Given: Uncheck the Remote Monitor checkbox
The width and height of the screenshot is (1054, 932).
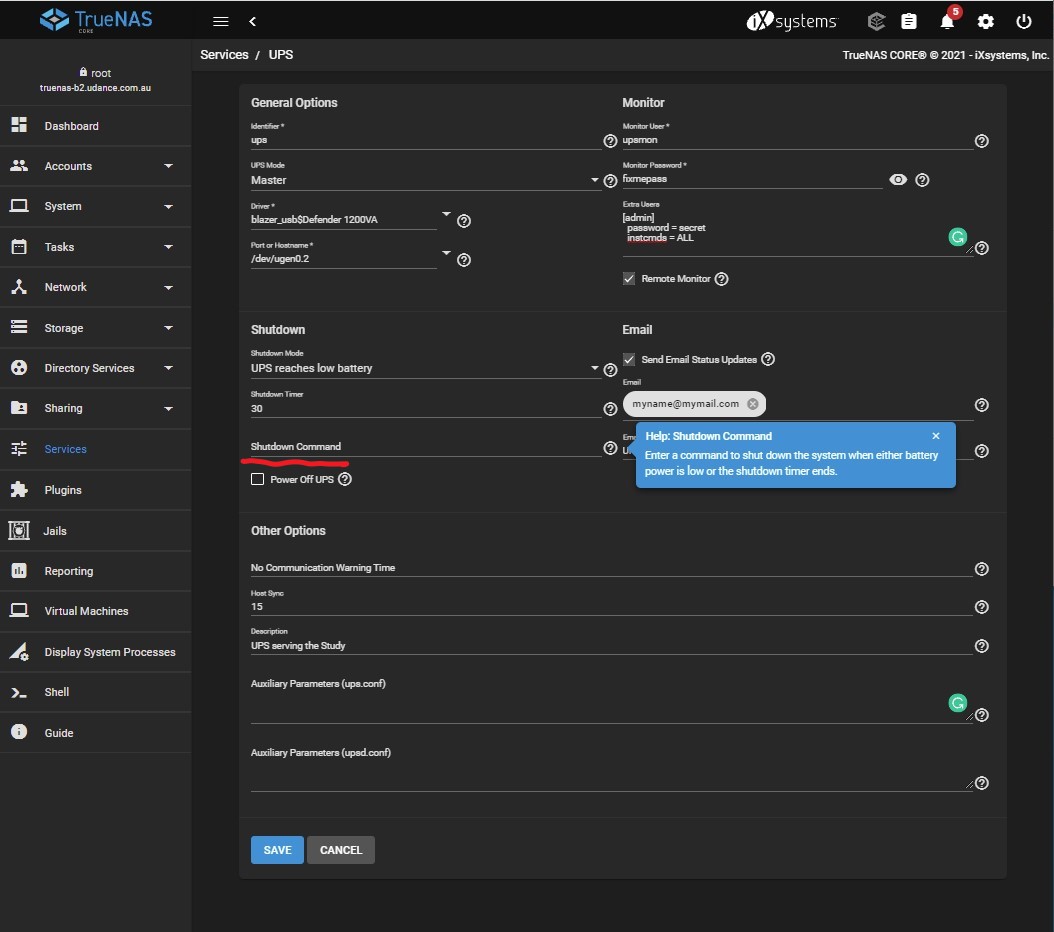Looking at the screenshot, I should [629, 279].
